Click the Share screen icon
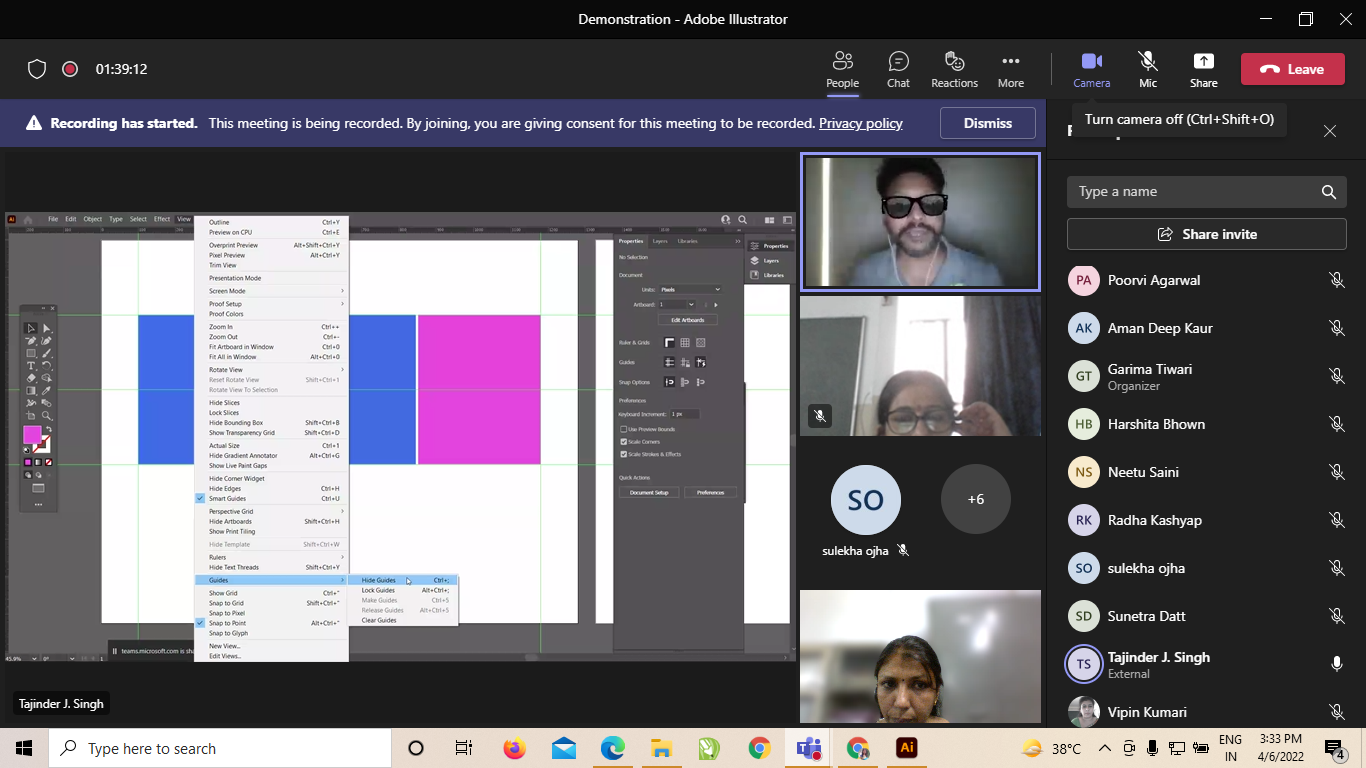 [1203, 69]
